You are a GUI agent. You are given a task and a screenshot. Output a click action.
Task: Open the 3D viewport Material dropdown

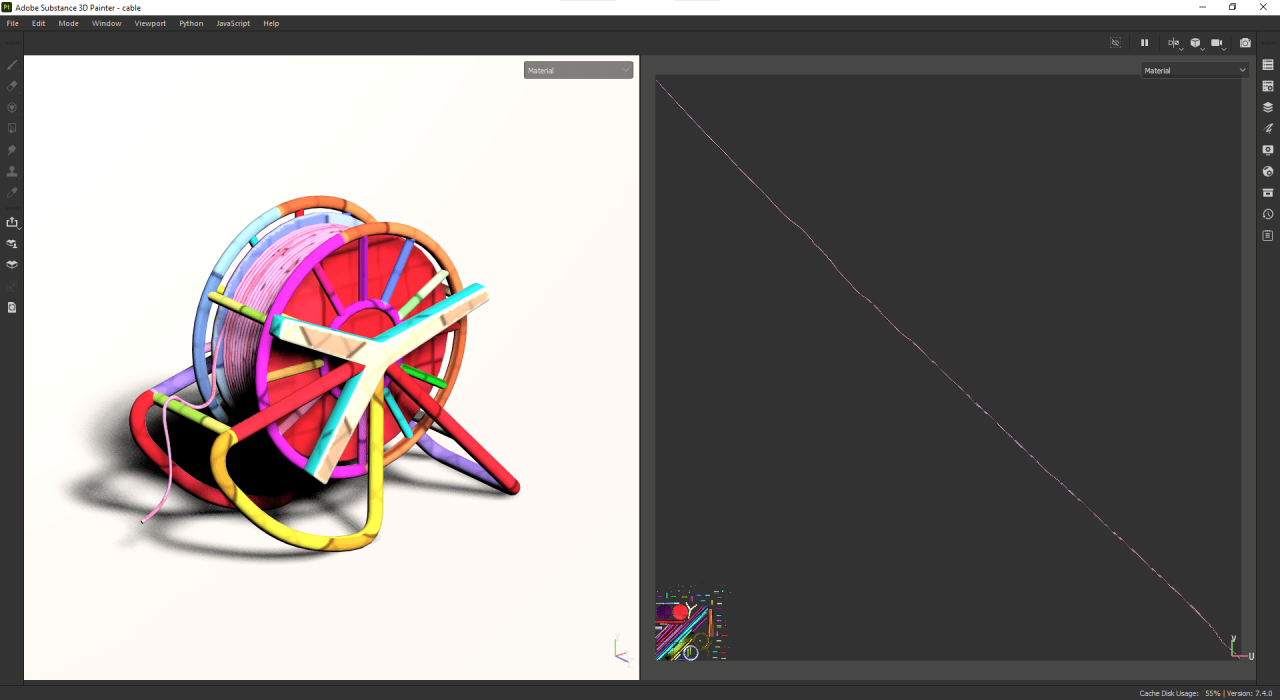click(578, 70)
